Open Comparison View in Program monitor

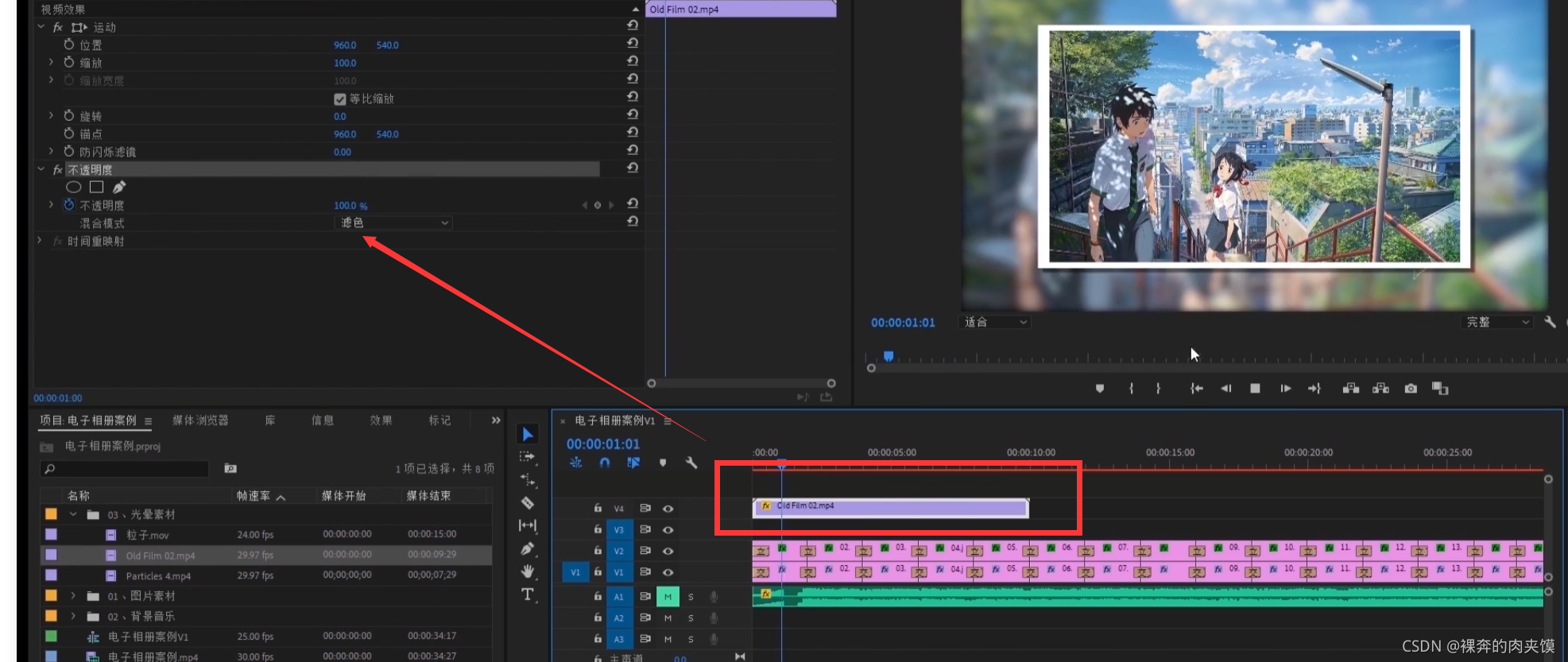click(x=1440, y=389)
